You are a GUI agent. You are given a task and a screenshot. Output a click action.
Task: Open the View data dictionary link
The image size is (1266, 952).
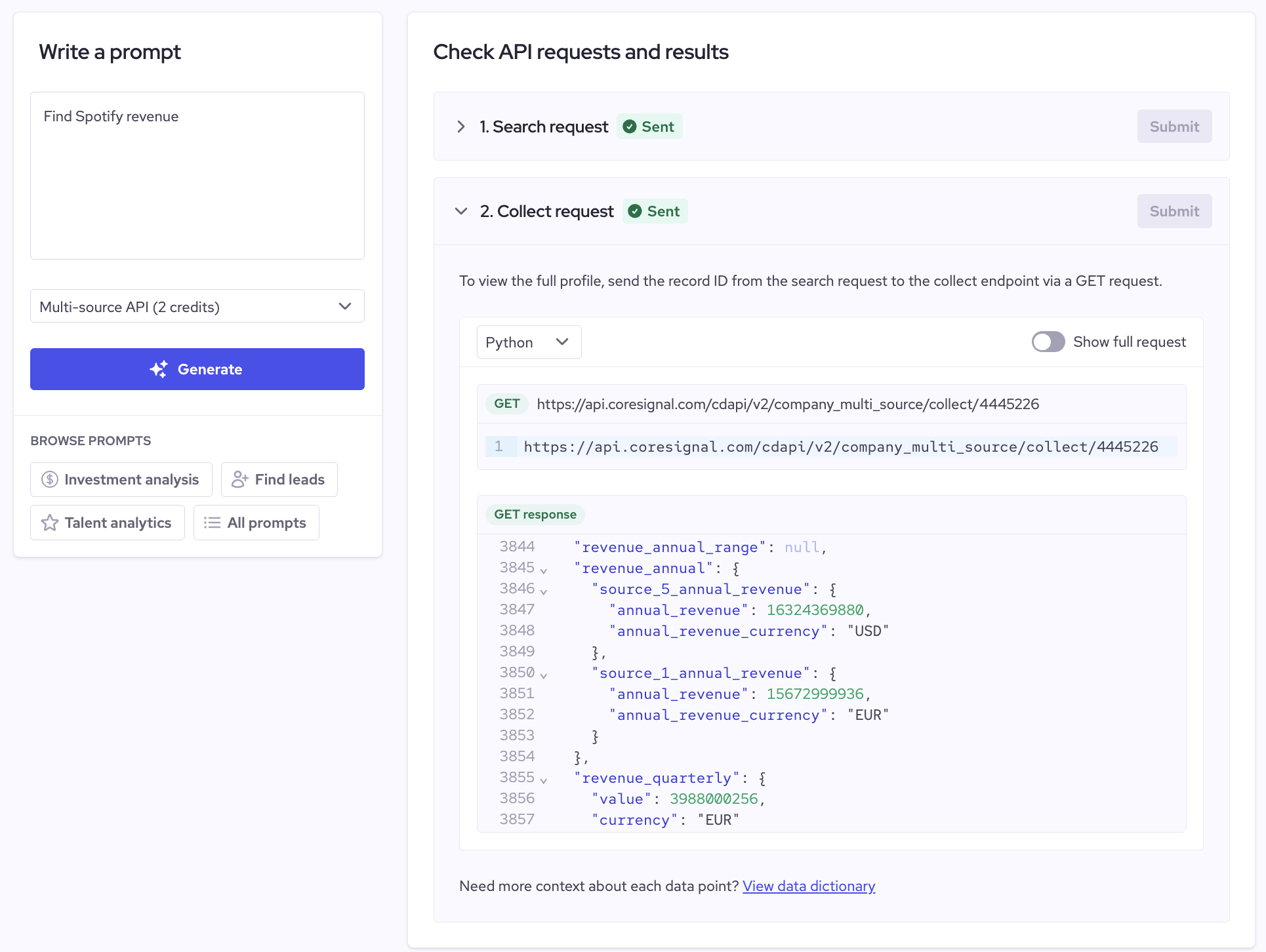pos(808,886)
